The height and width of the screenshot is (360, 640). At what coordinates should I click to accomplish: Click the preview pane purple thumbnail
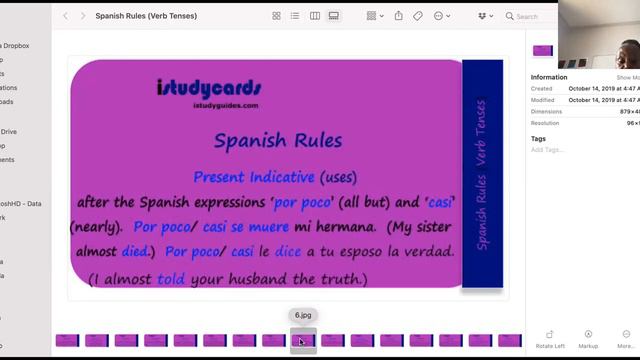pyautogui.click(x=543, y=51)
